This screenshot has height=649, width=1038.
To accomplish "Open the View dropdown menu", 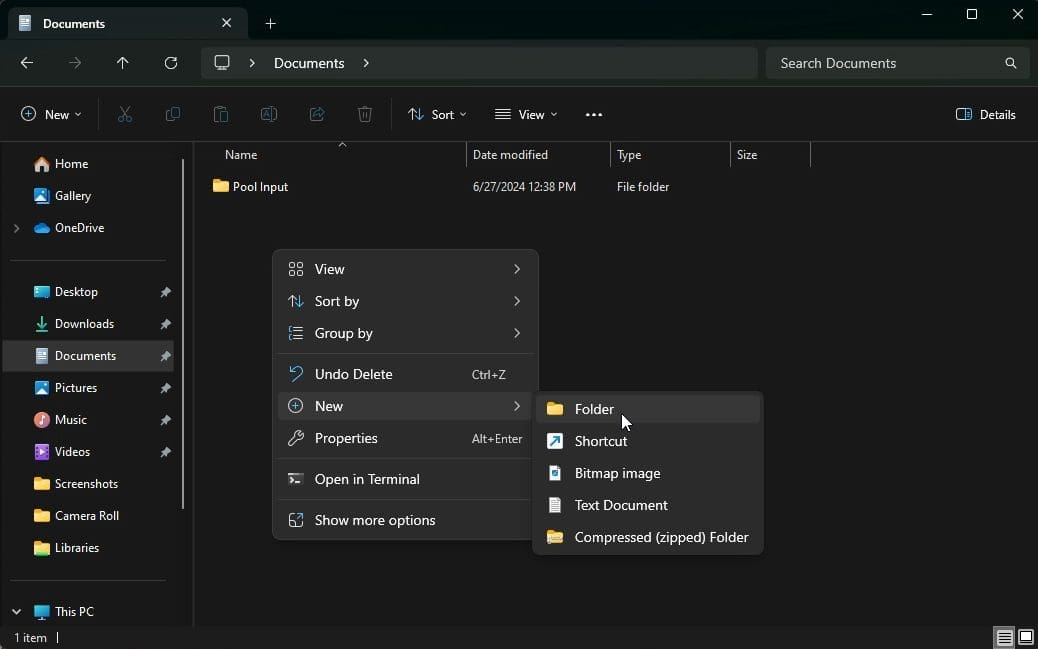I will pyautogui.click(x=527, y=114).
